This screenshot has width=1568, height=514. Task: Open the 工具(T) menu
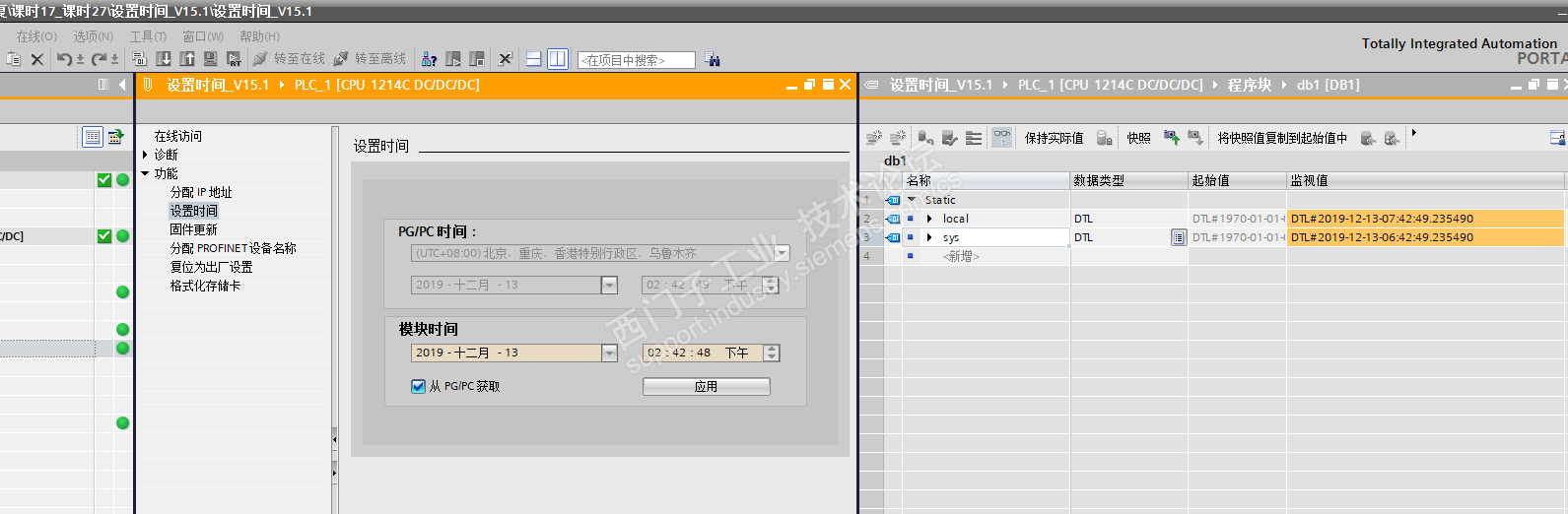(148, 36)
